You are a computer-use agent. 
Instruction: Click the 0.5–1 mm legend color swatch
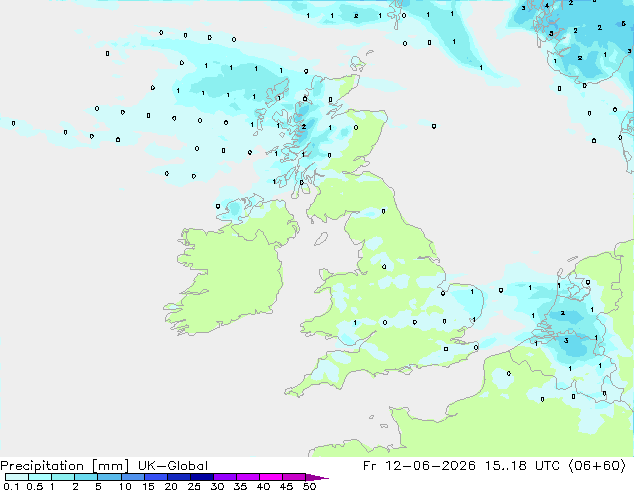(x=40, y=477)
